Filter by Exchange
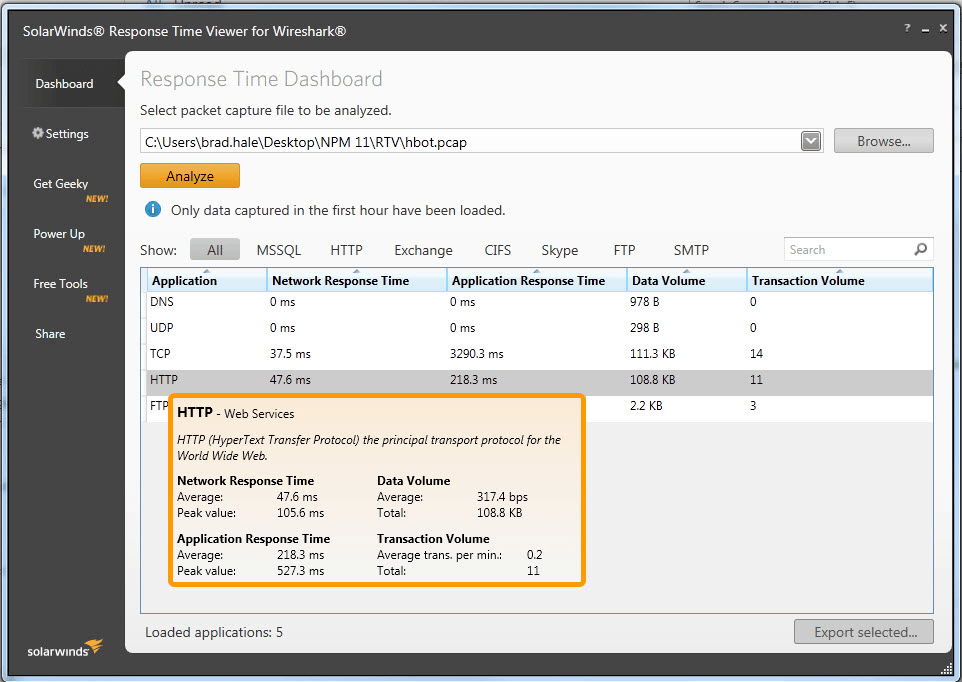The image size is (962, 682). pyautogui.click(x=423, y=250)
